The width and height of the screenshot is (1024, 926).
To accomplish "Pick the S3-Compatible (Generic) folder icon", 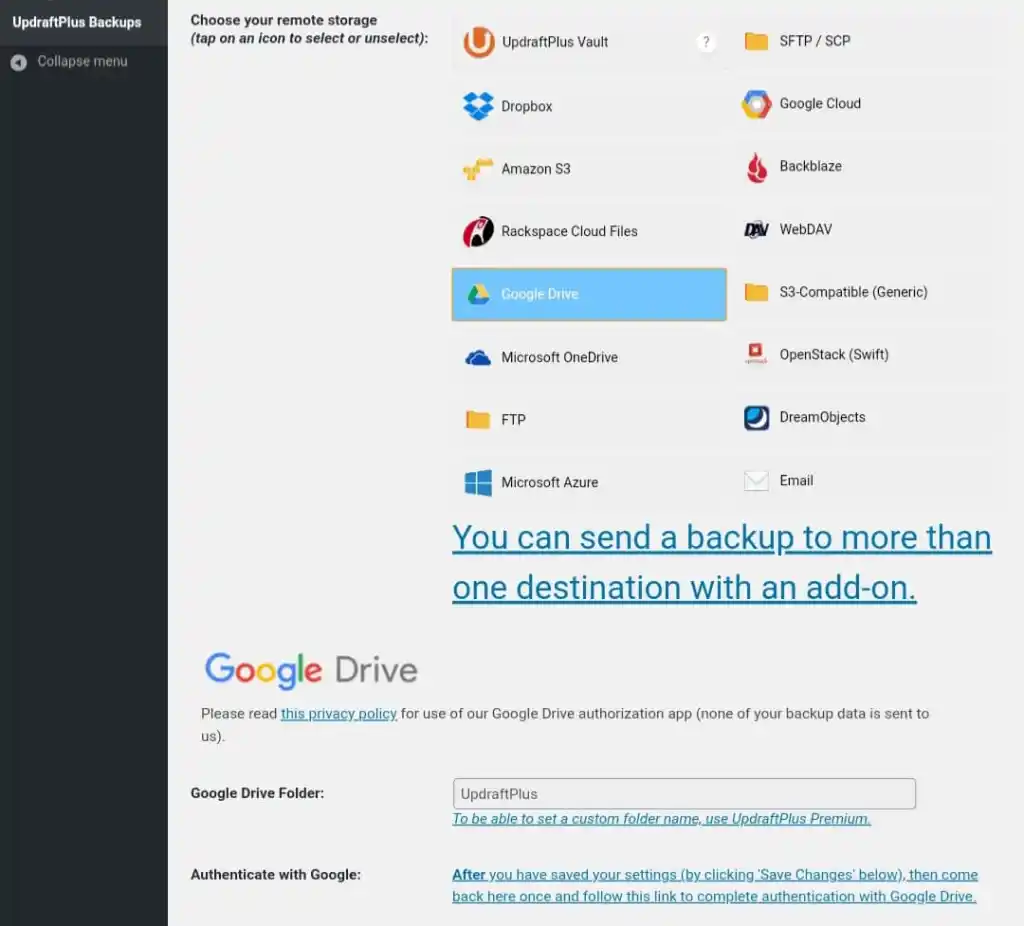I will coord(756,292).
